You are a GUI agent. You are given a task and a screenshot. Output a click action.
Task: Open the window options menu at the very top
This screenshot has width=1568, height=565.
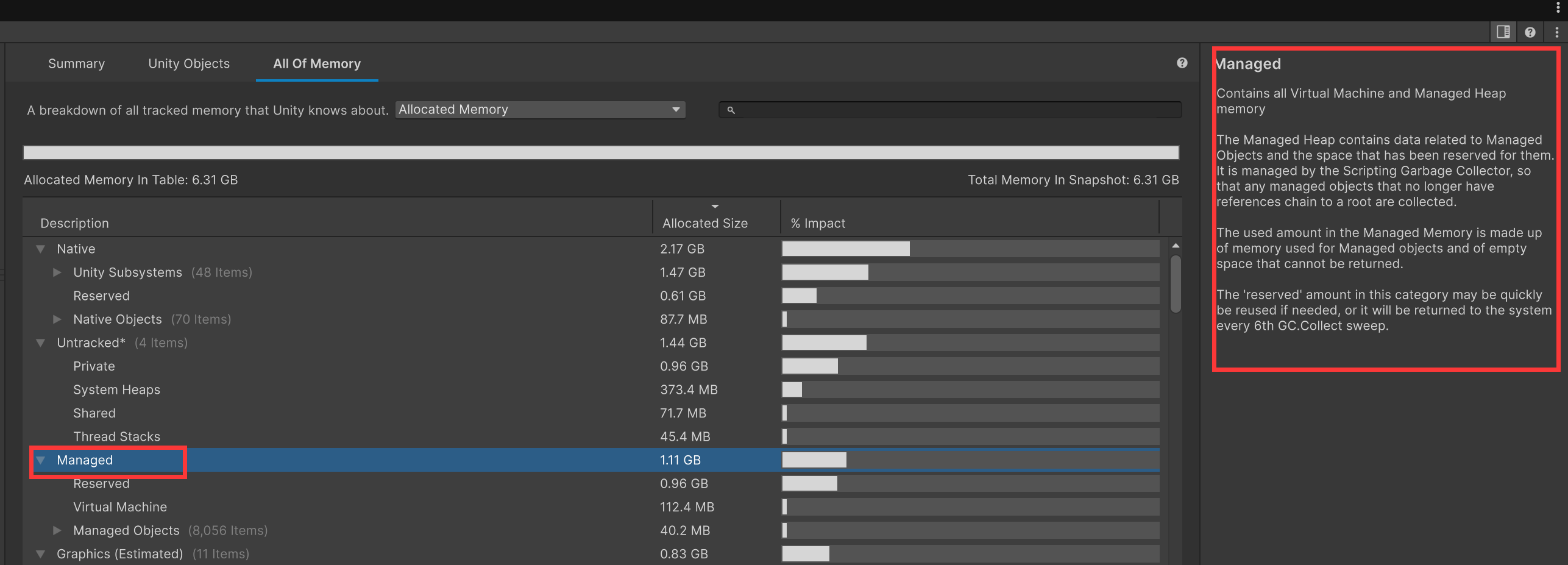tap(1558, 8)
